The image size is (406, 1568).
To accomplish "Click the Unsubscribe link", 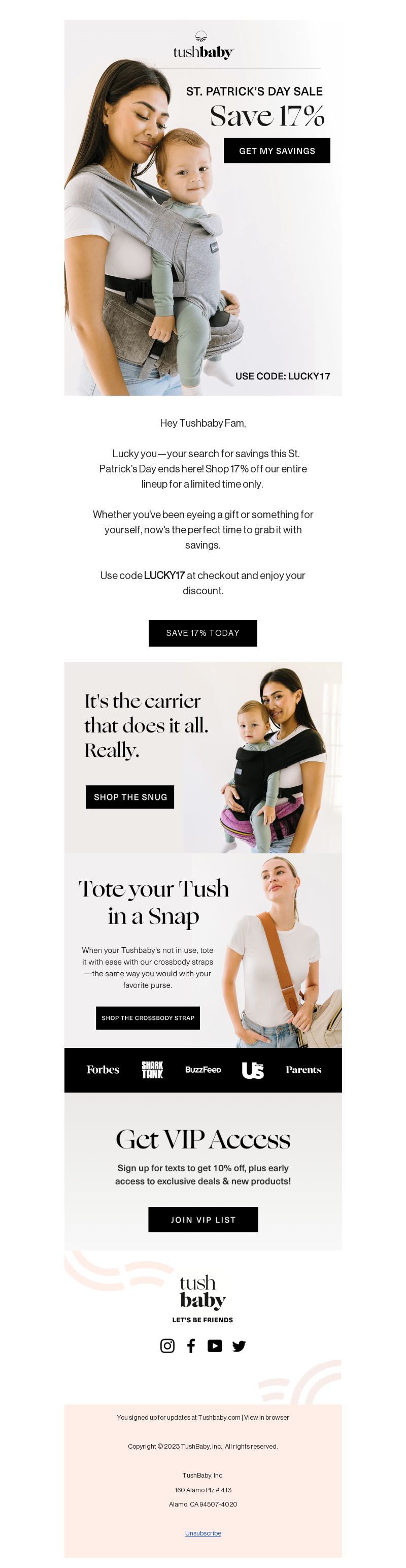I will click(x=203, y=1532).
